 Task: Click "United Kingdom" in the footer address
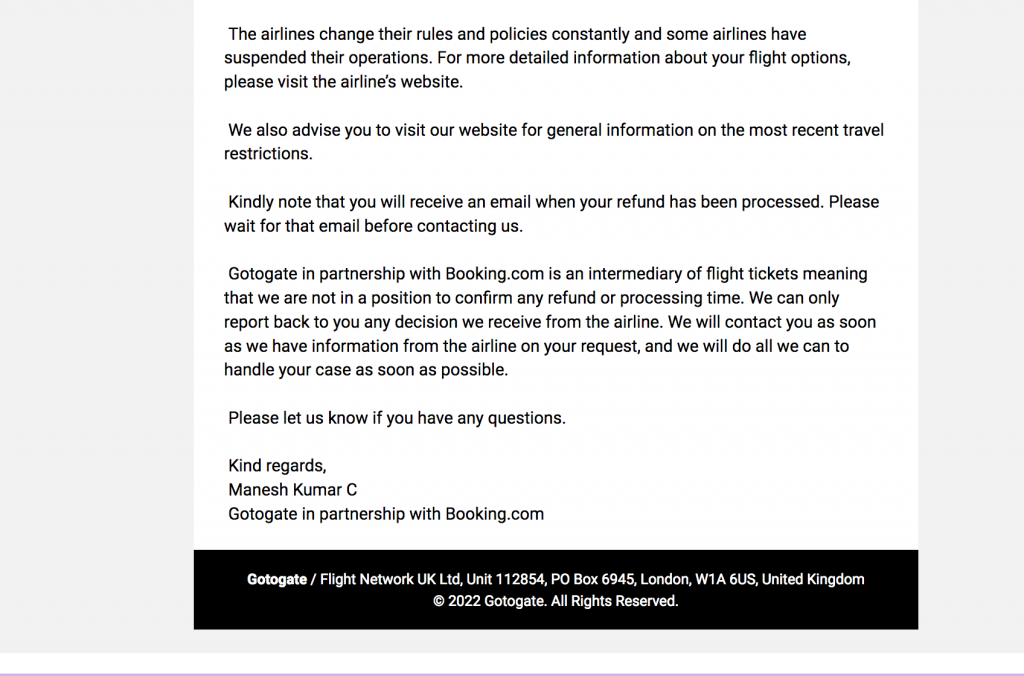coord(813,580)
